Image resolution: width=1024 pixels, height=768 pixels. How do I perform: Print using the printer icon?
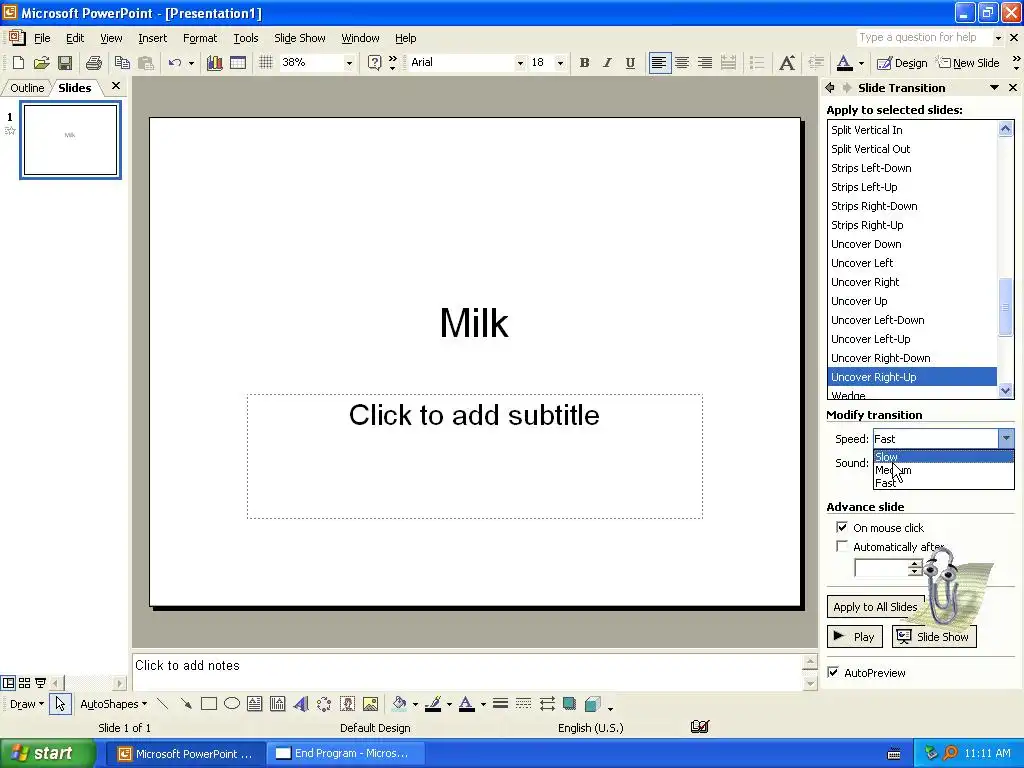[94, 63]
